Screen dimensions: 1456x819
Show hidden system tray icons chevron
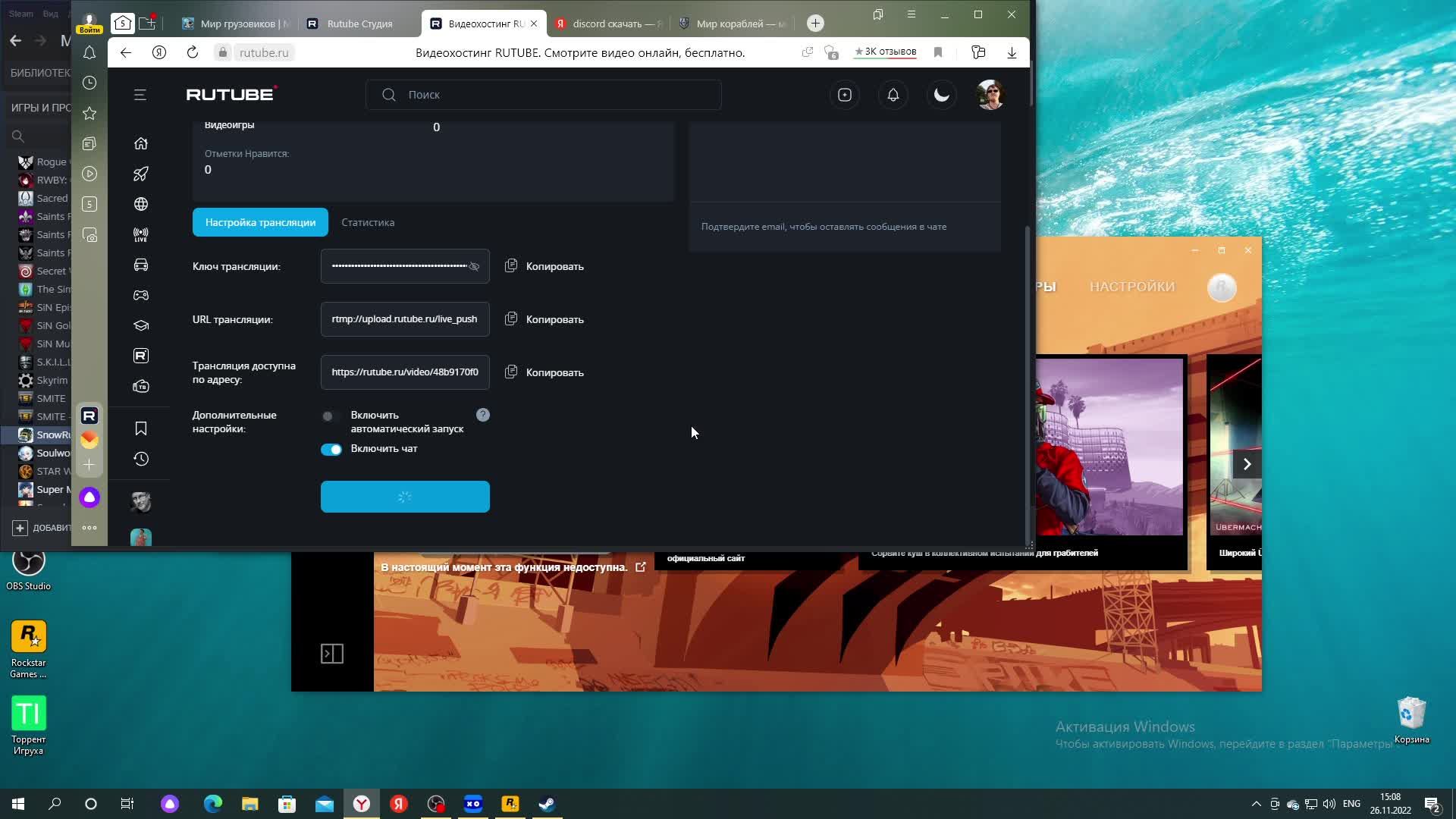click(1256, 804)
